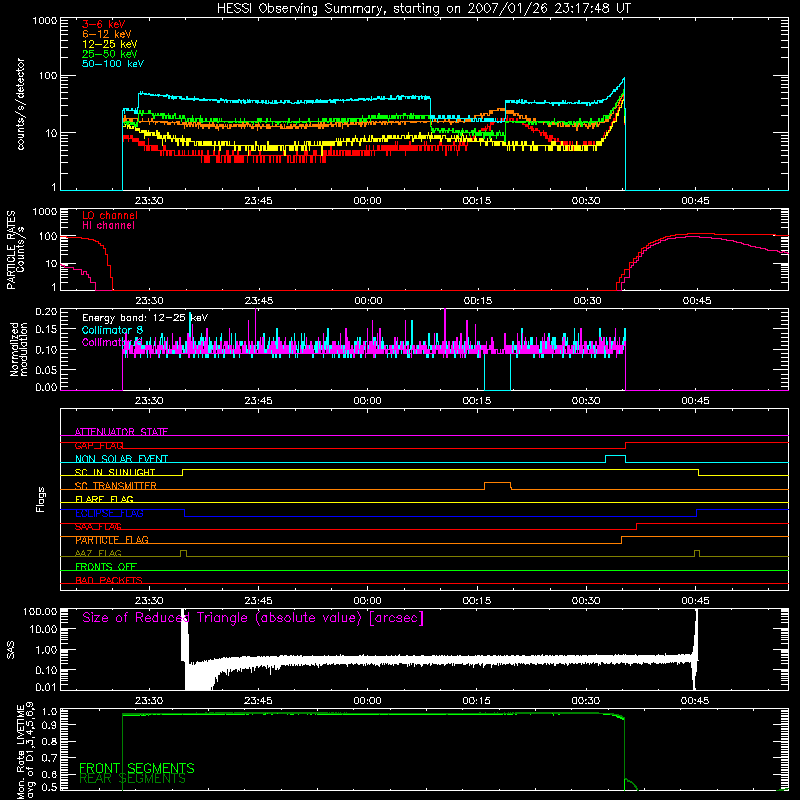Screen dimensions: 800x800
Task: Click the 0.9 tick on livetime axis
Action: 49,724
